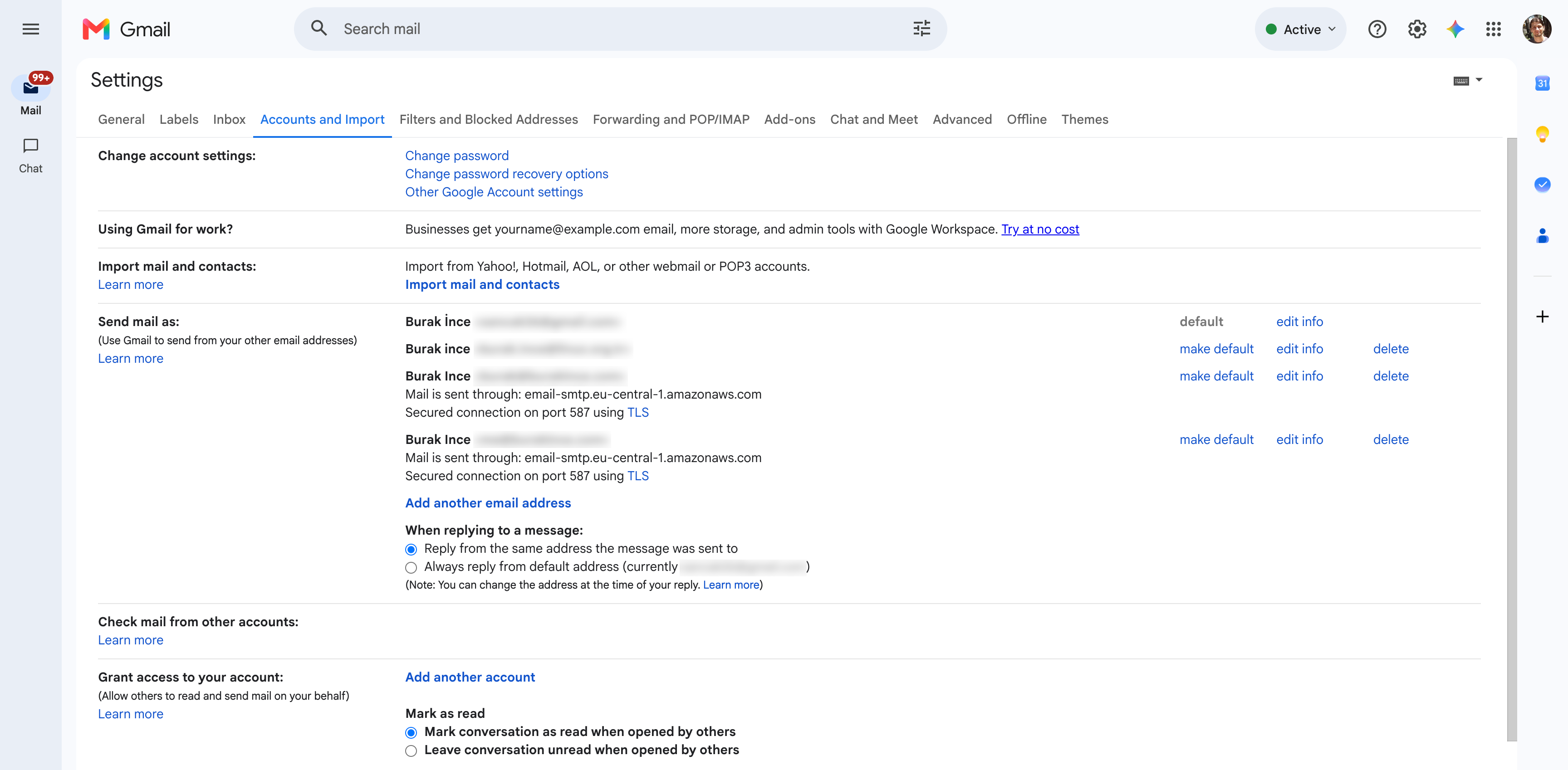Image resolution: width=1568 pixels, height=770 pixels.
Task: Switch to the Labels tab
Action: (x=178, y=119)
